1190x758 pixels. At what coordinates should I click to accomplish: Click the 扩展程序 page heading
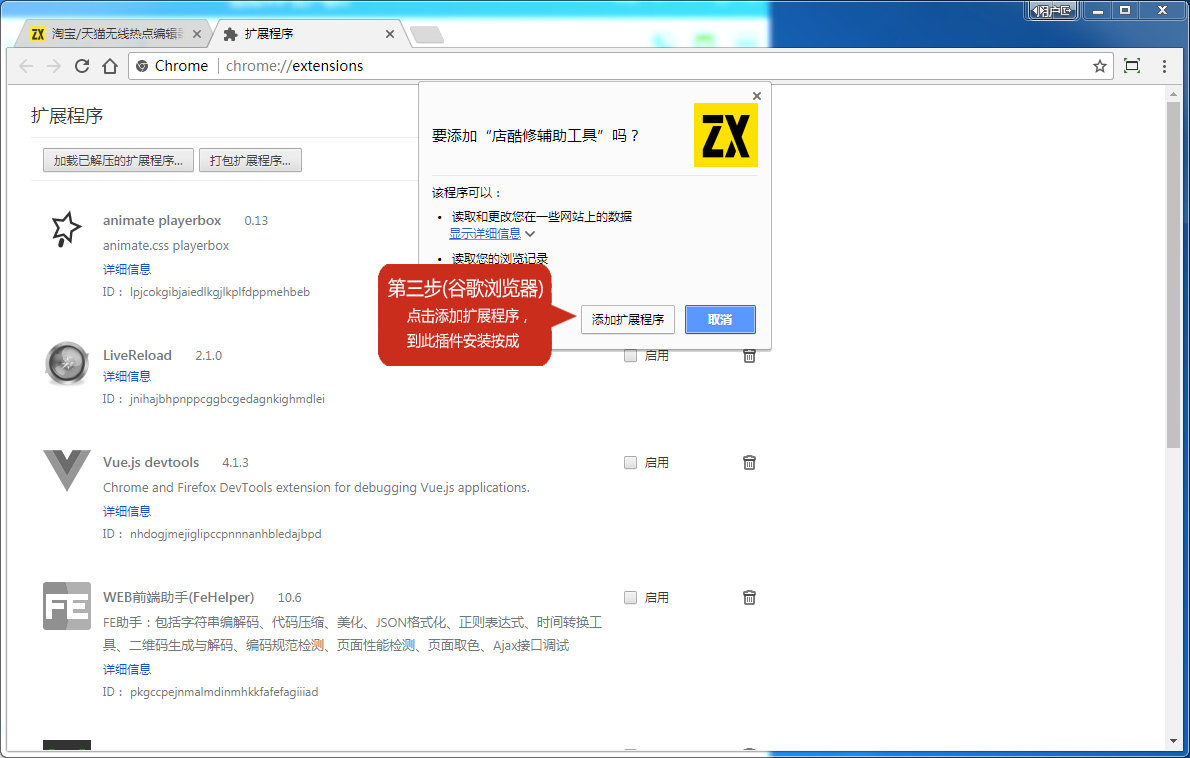click(67, 116)
